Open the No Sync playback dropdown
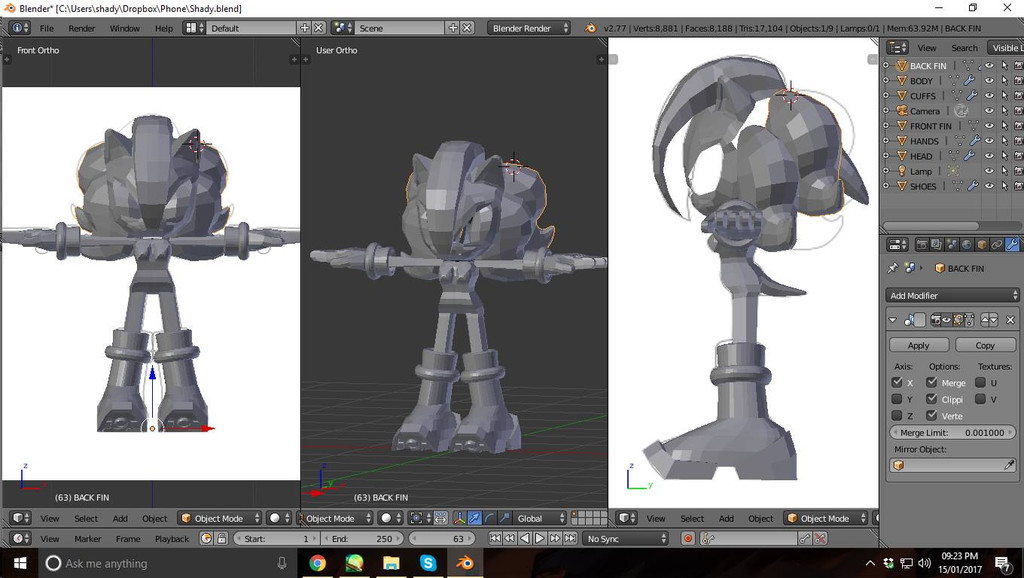1024x578 pixels. (626, 539)
